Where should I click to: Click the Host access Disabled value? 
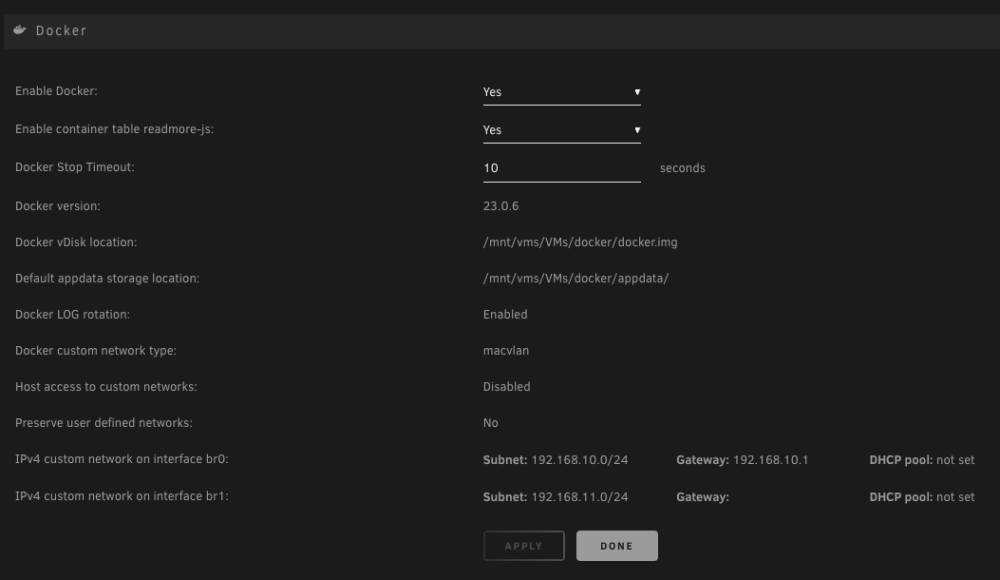[x=506, y=387]
